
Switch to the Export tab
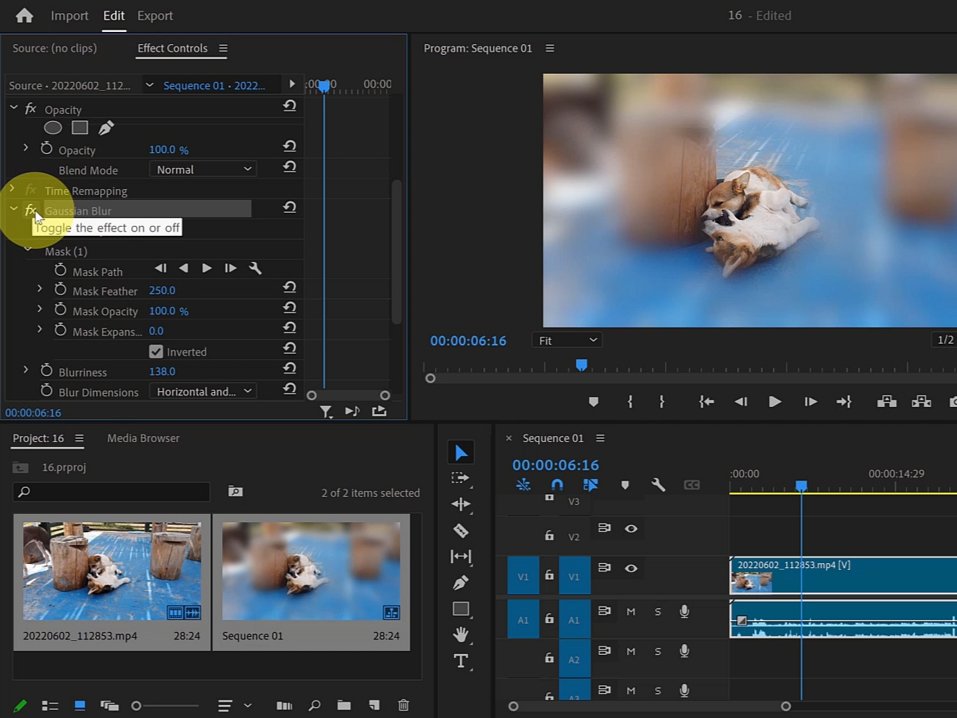click(155, 15)
